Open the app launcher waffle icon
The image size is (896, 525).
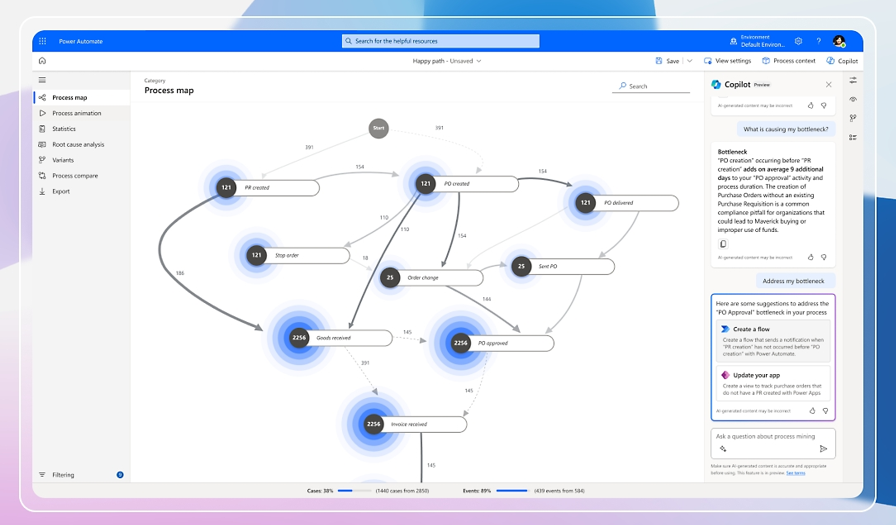pos(42,41)
